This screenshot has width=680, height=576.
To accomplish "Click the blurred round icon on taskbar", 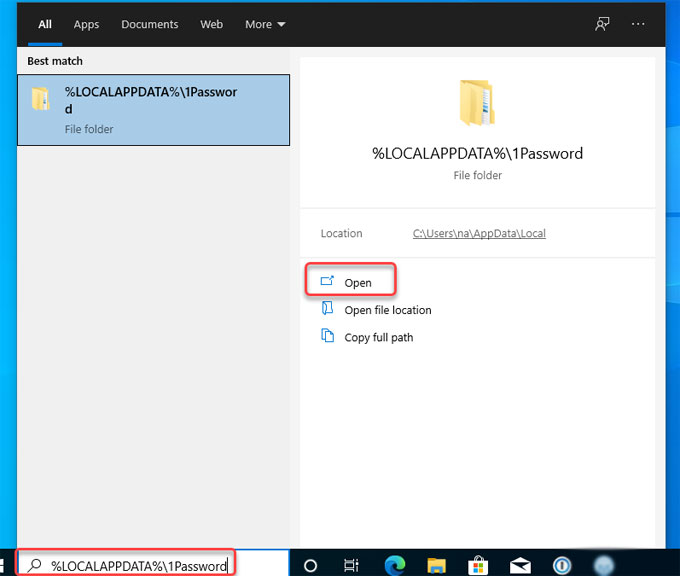I will pyautogui.click(x=603, y=566).
